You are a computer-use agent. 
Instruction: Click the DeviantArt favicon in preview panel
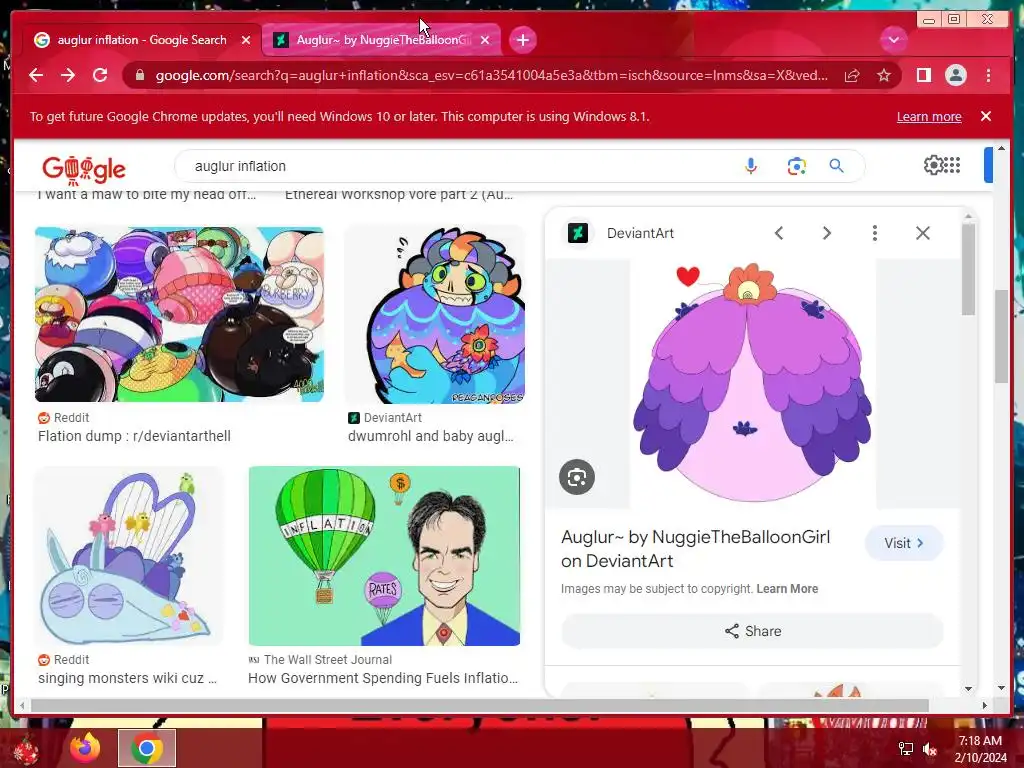[x=577, y=233]
